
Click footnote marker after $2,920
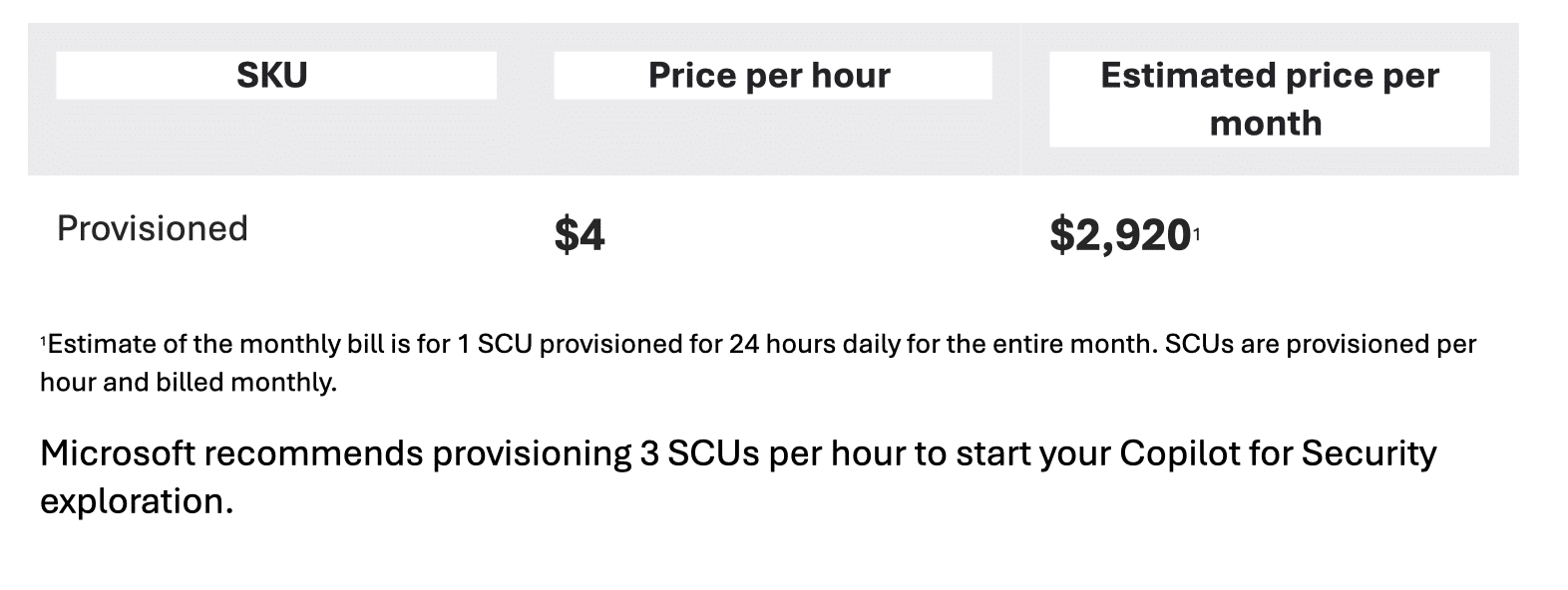pyautogui.click(x=1196, y=233)
